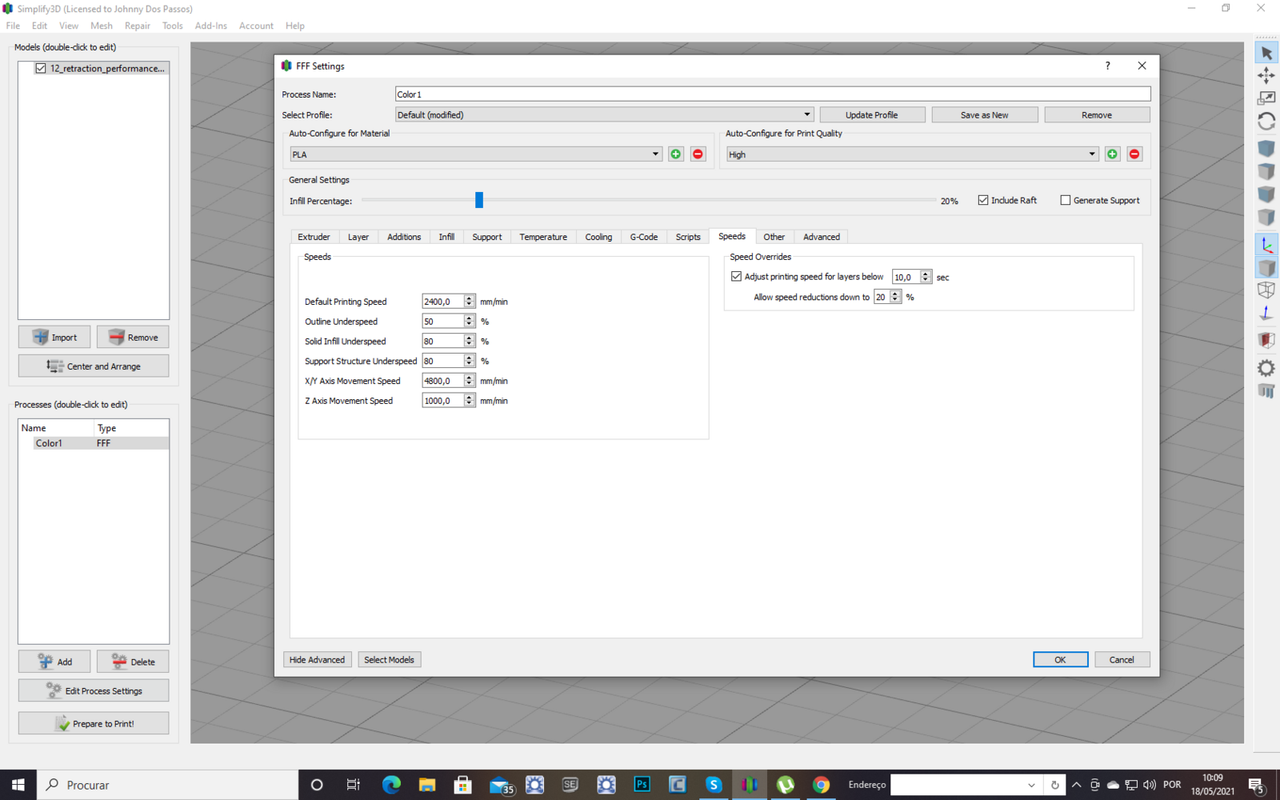
Task: Enable the Generate Support checkbox
Action: tap(1065, 200)
